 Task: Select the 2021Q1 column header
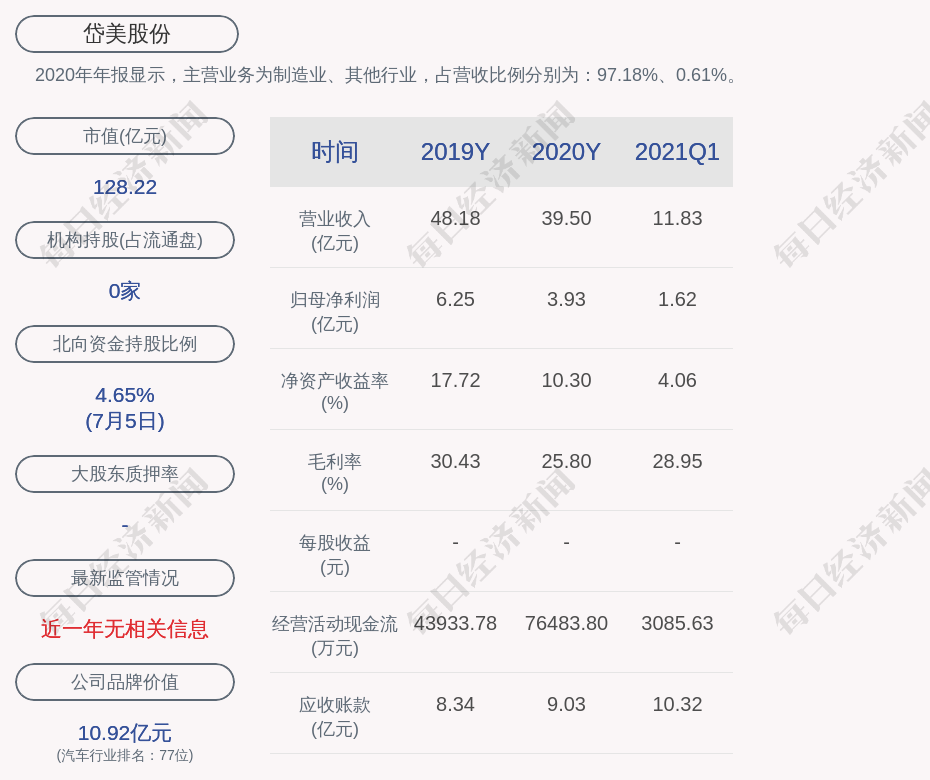tap(677, 152)
